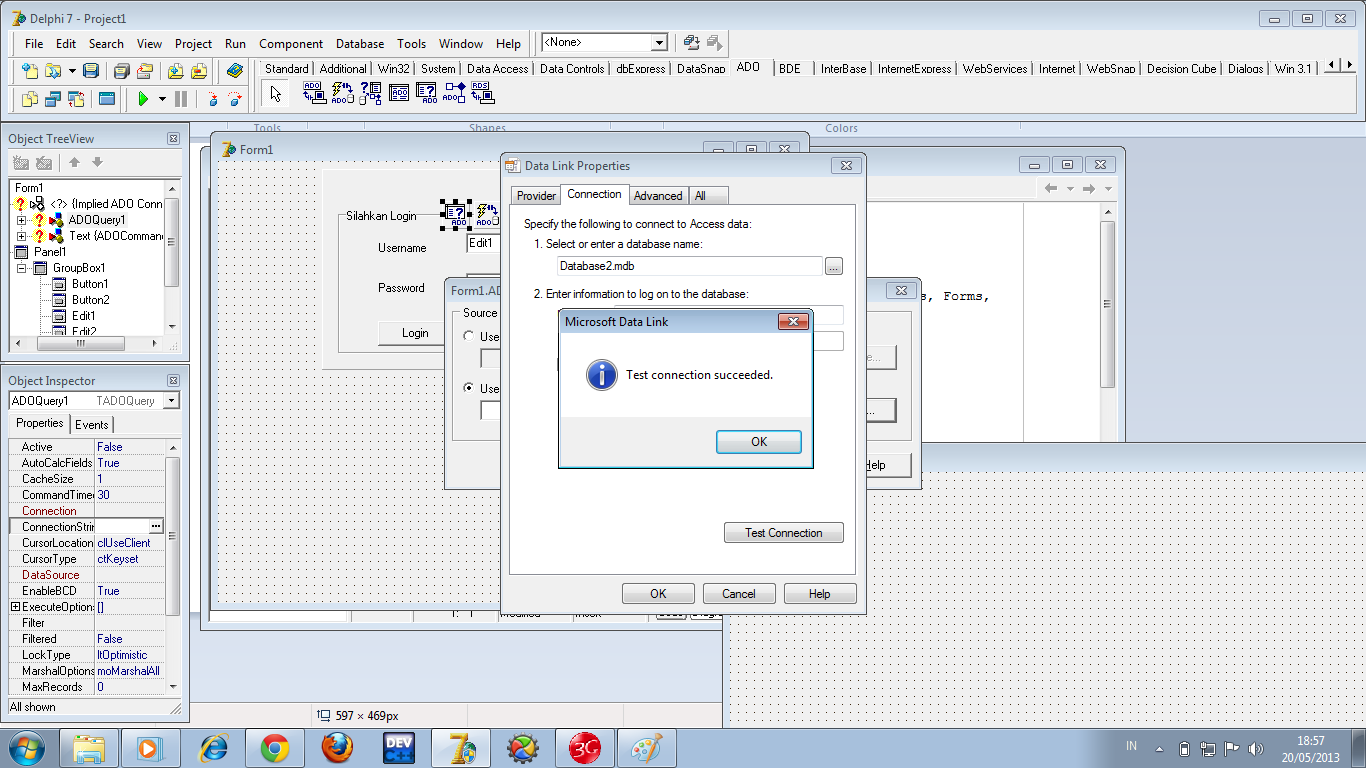Click the Delphi help book icon
The height and width of the screenshot is (768, 1366).
tap(235, 71)
